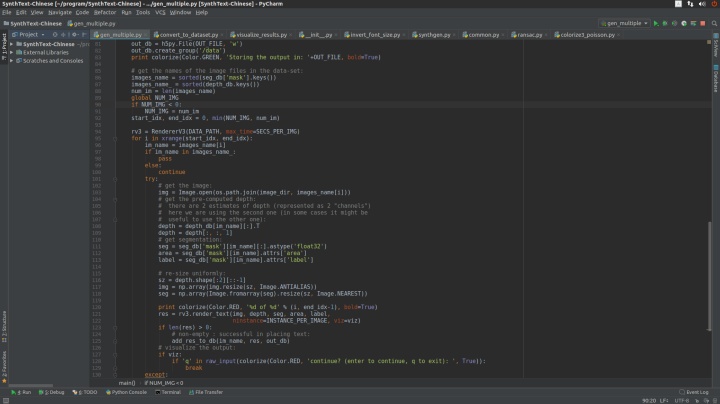Viewport: 720px width, 404px height.
Task: Stop the running process with red square
Action: point(703,23)
